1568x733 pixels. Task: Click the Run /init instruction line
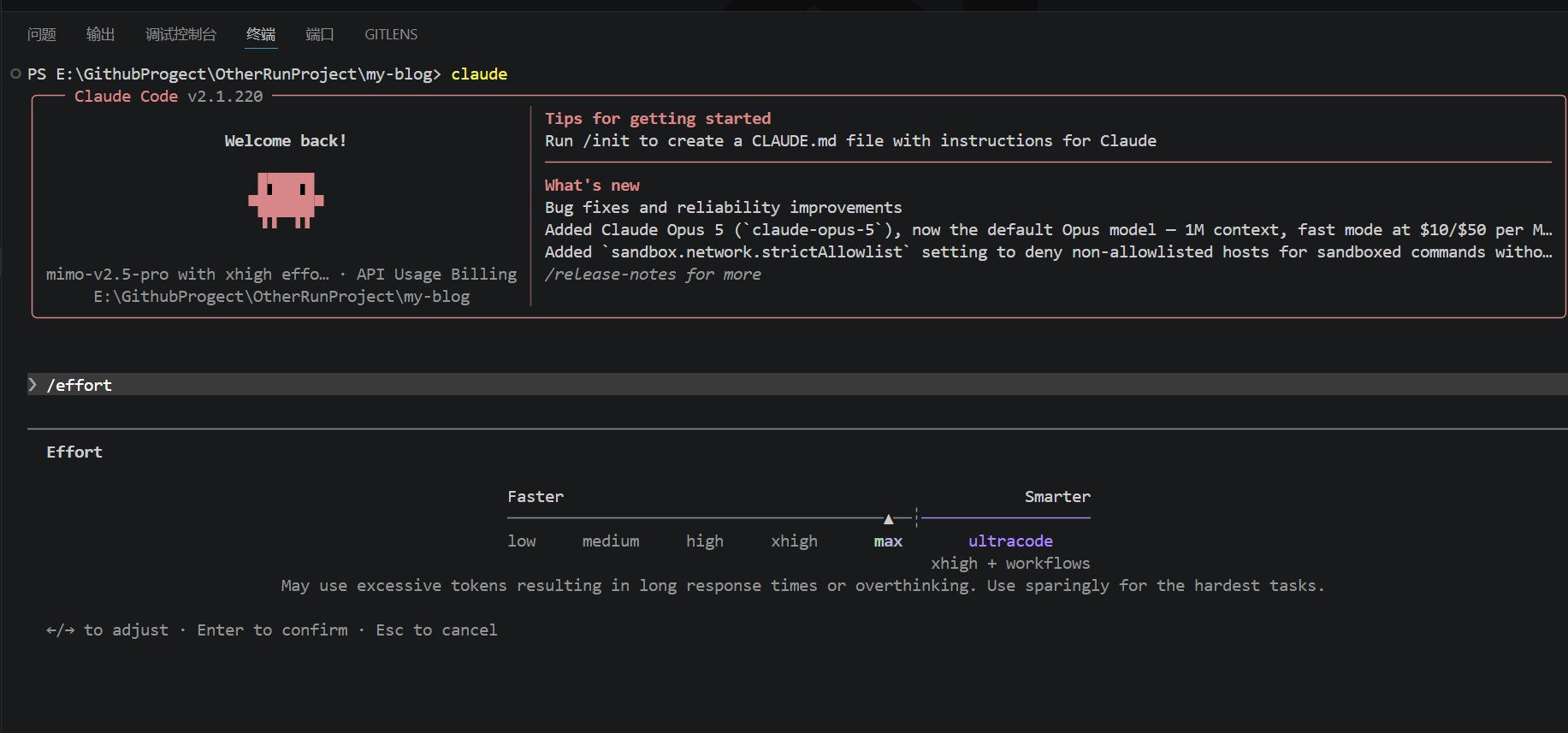coord(850,140)
